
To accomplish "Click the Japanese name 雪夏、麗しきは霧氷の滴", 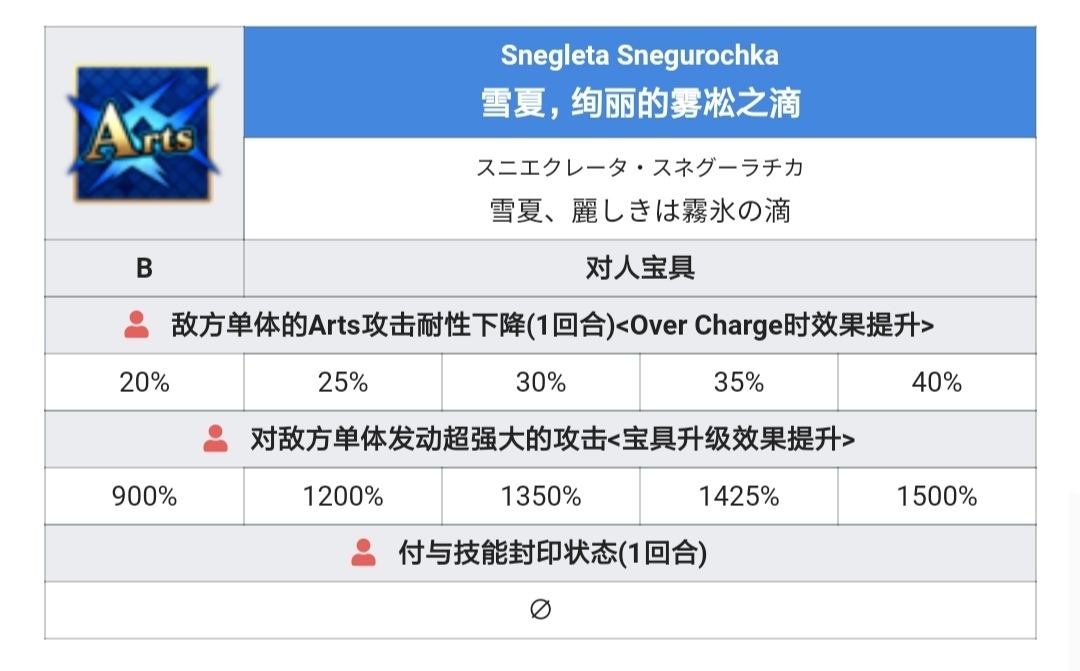I will [640, 210].
